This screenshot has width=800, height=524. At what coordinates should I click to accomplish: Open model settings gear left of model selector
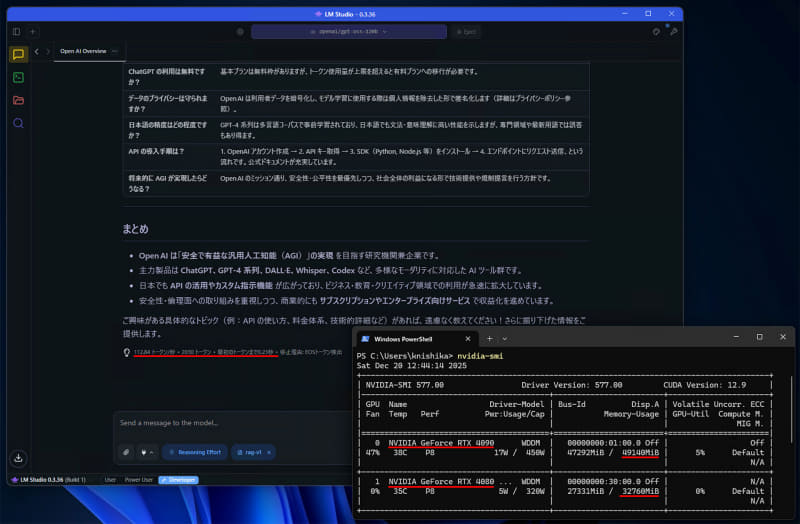pos(240,32)
